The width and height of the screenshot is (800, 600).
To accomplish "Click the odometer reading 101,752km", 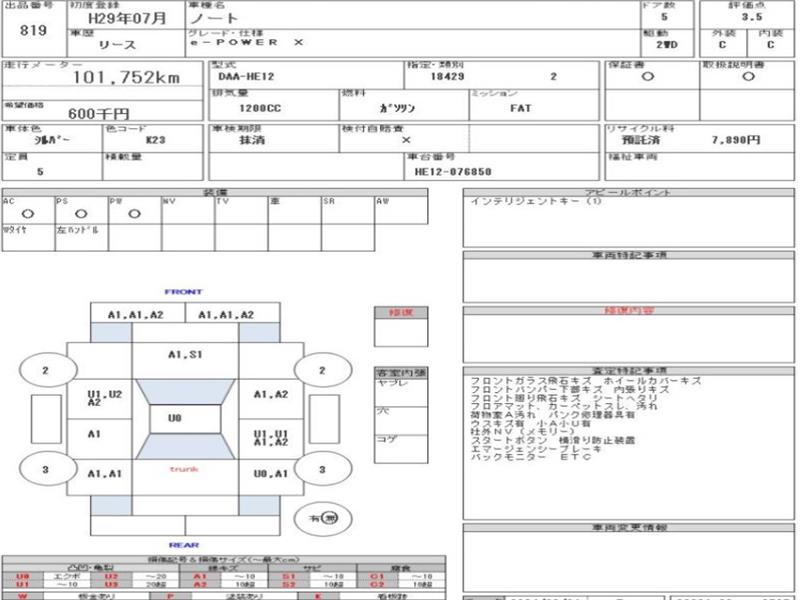I will pyautogui.click(x=126, y=78).
